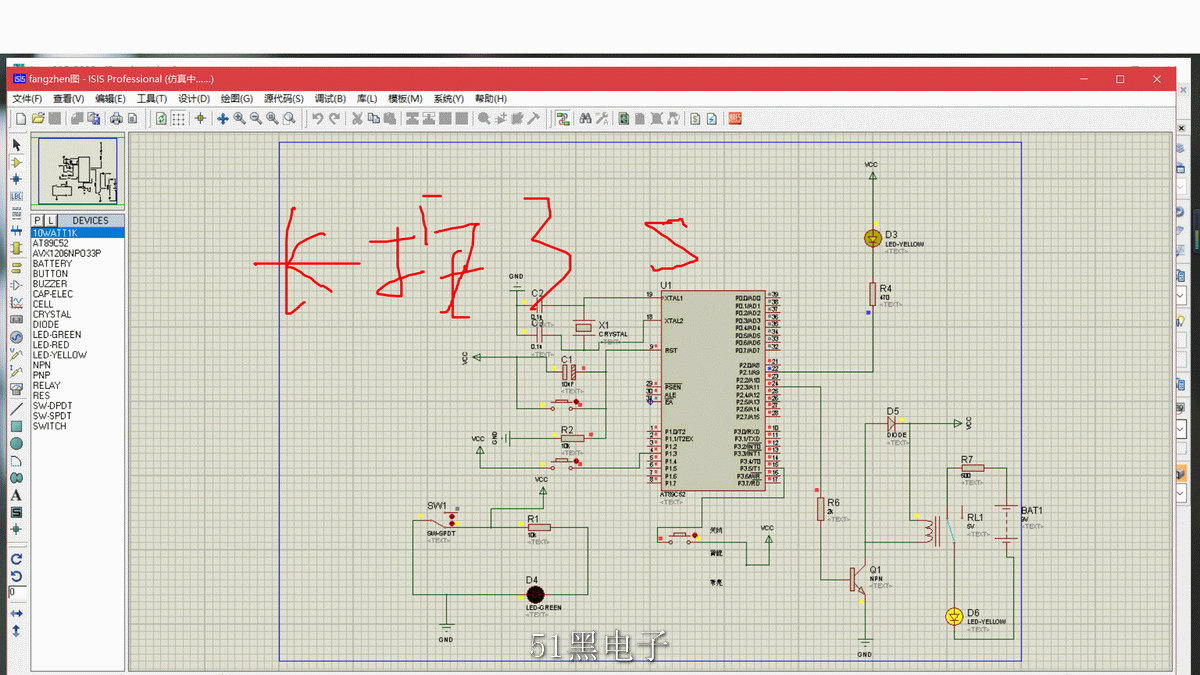This screenshot has height=675, width=1200.
Task: Click the open file folder icon
Action: coord(37,119)
